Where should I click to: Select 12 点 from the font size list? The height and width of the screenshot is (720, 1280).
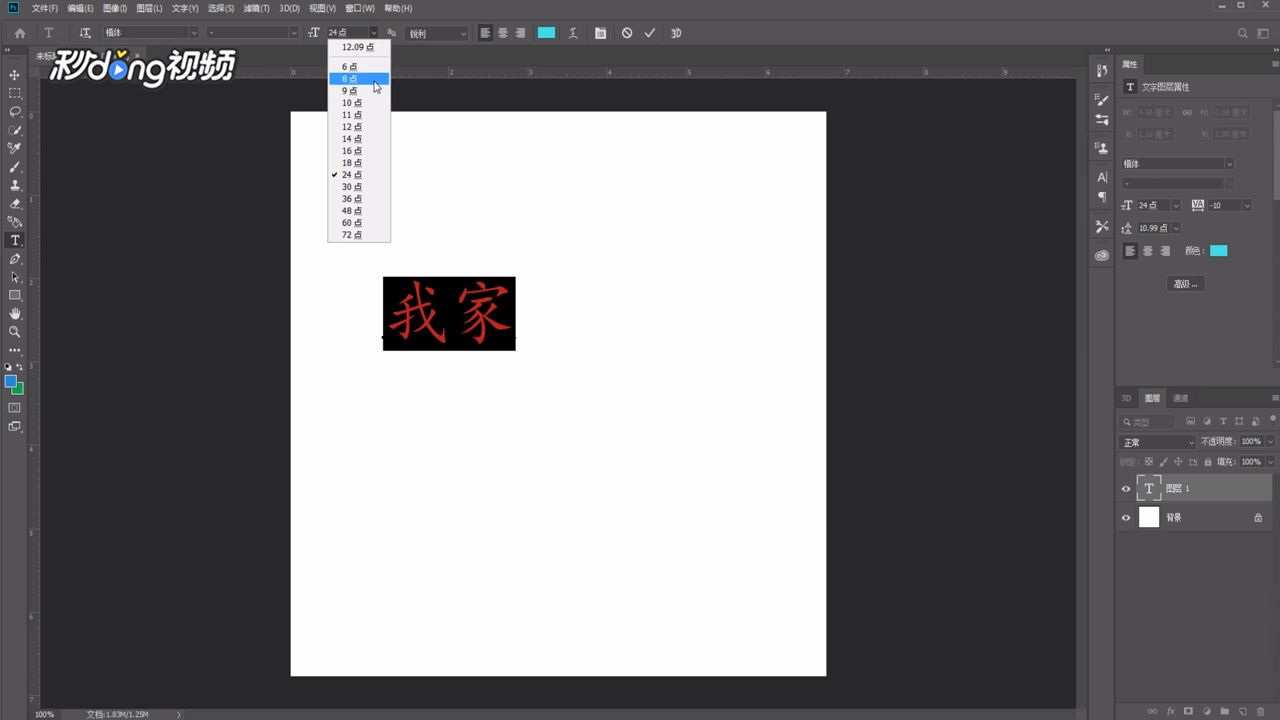[x=350, y=126]
